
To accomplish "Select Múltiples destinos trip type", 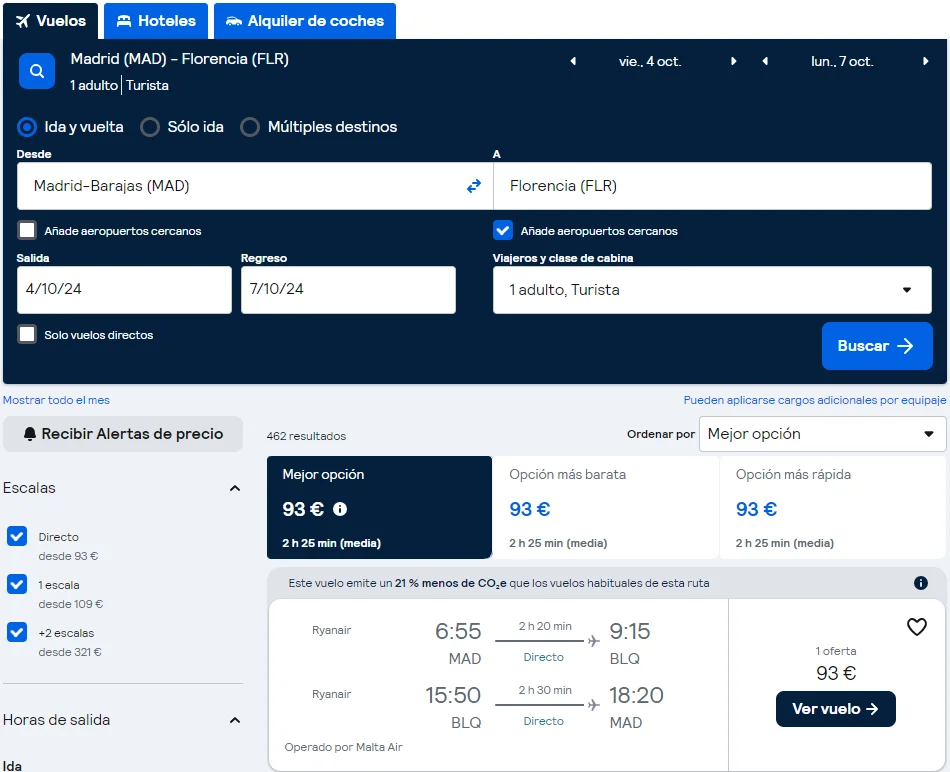I will tap(250, 127).
